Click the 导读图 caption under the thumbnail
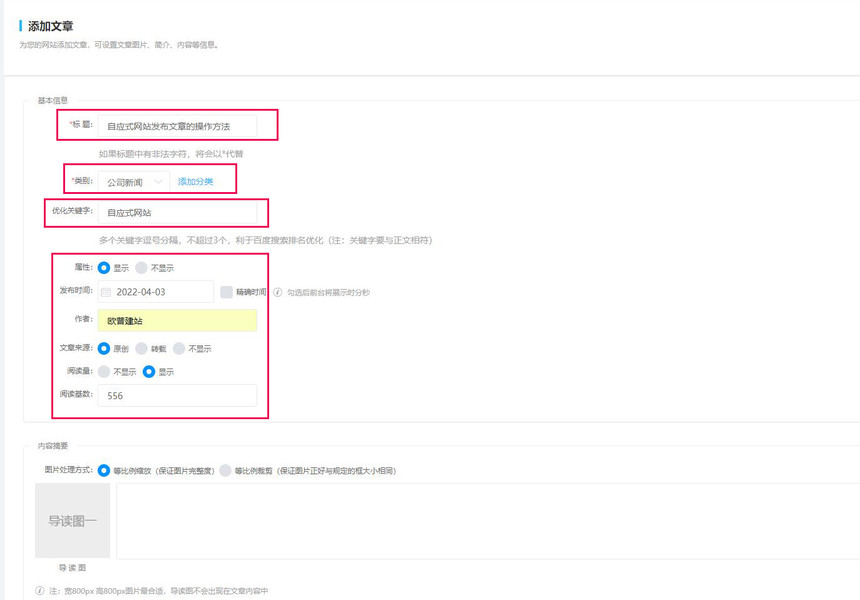The height and width of the screenshot is (600, 860). click(x=72, y=568)
